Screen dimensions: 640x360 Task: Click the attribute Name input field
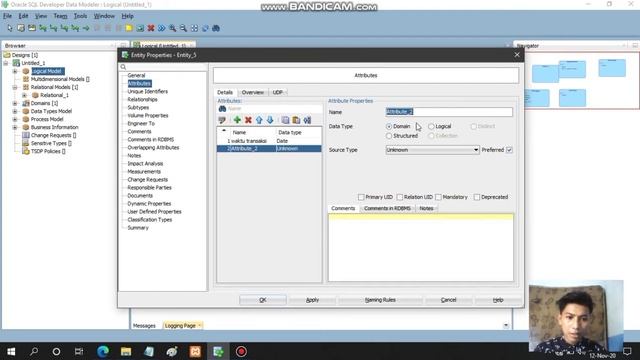[449, 112]
